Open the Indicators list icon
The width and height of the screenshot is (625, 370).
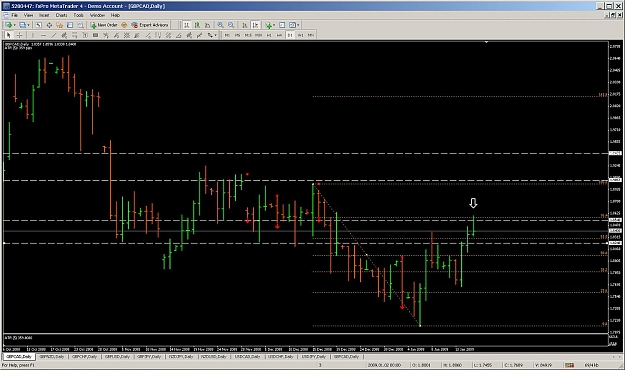[x=269, y=25]
